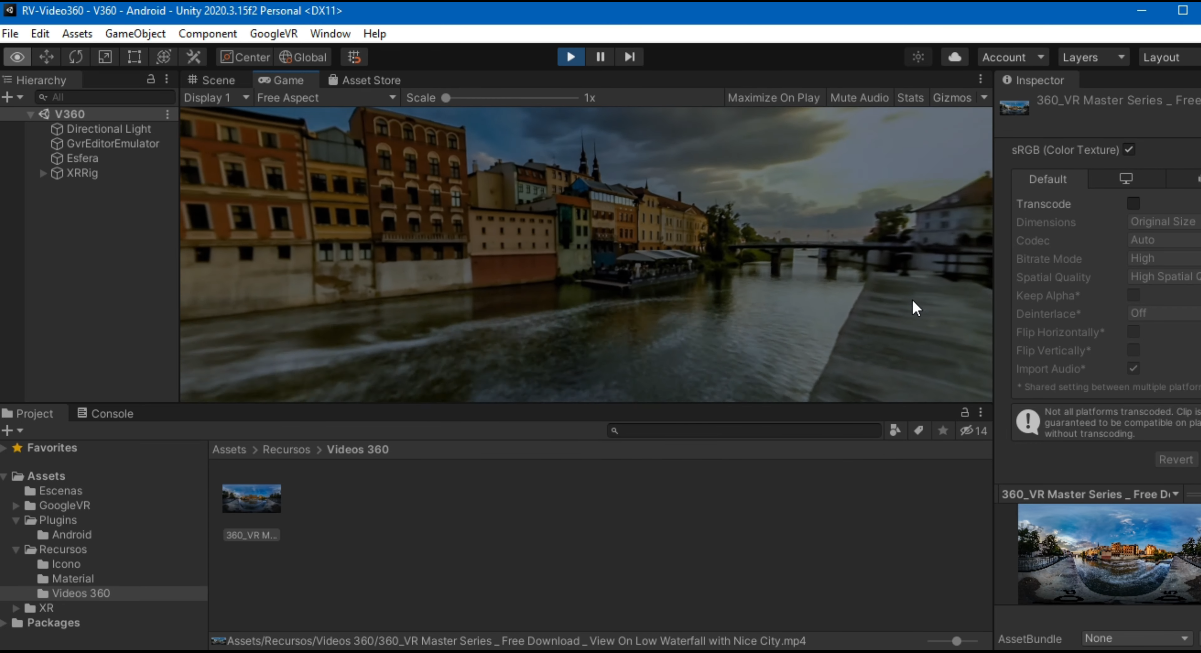Open the Custom tools editor icon
The width and height of the screenshot is (1201, 653).
coord(192,57)
